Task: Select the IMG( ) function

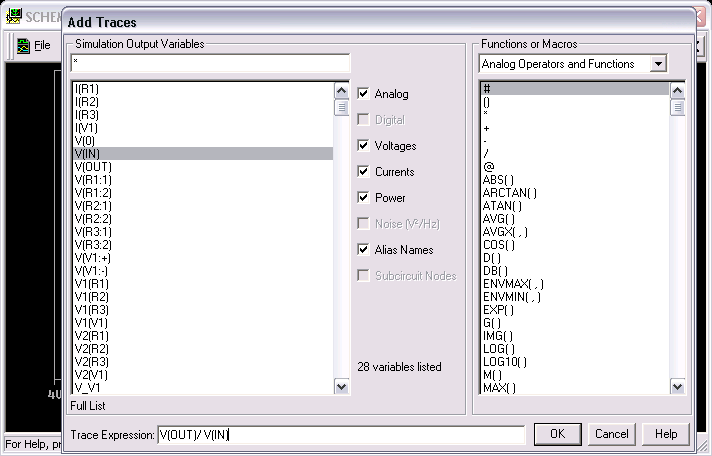Action: click(575, 336)
